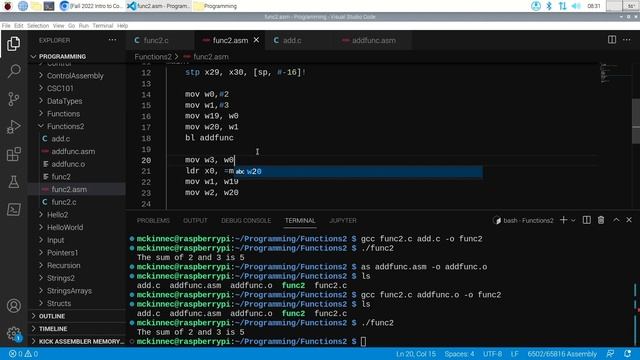This screenshot has height=360, width=640.
Task: Open func2.c in file tree
Action: pyautogui.click(x=64, y=202)
